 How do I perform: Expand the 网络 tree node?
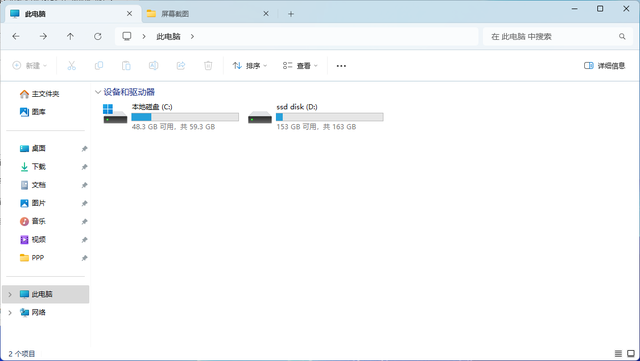click(10, 312)
